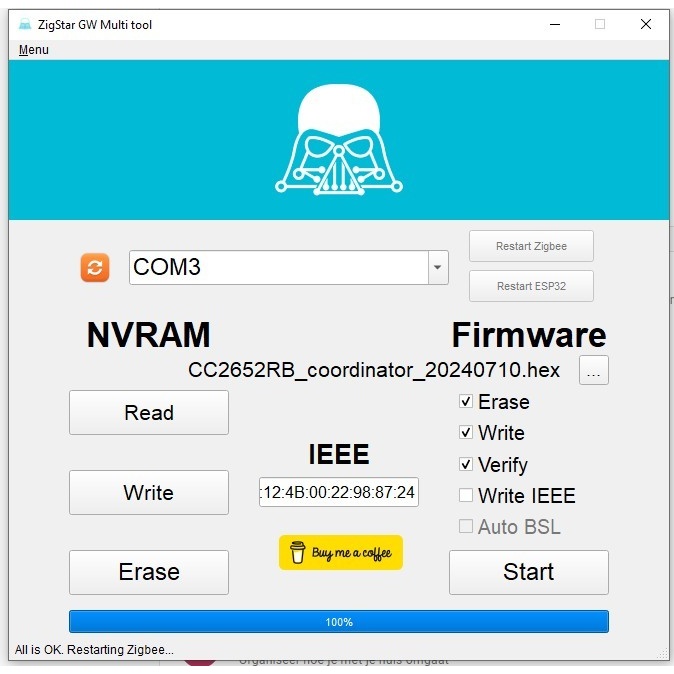Uncheck the Verify checkbox
Image resolution: width=674 pixels, height=674 pixels.
coord(466,464)
